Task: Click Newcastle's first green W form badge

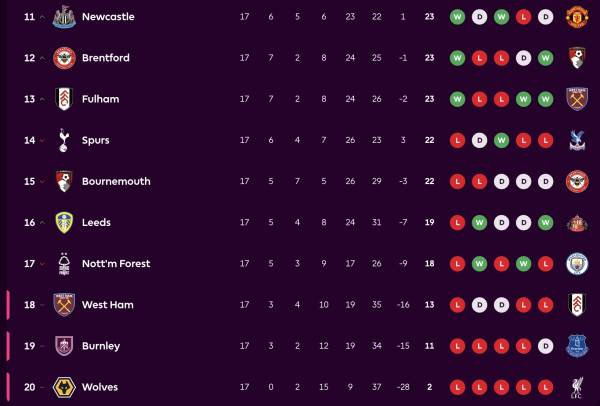Action: [x=457, y=17]
